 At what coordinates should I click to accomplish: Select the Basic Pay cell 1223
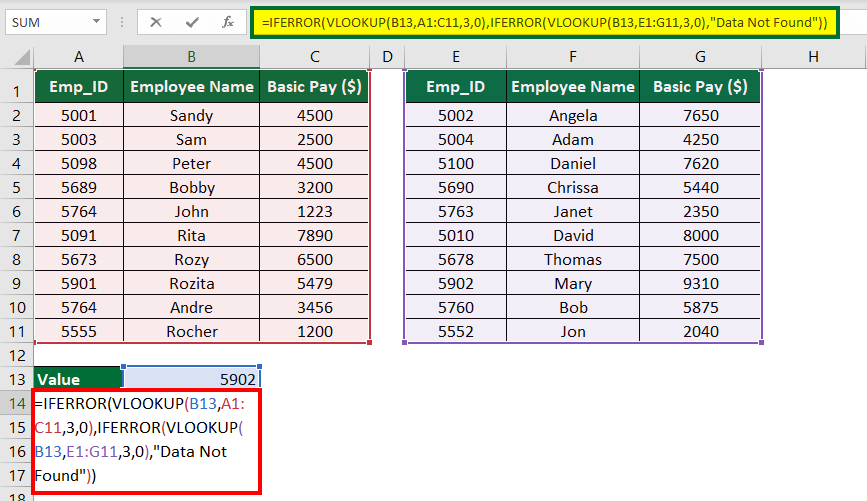314,211
